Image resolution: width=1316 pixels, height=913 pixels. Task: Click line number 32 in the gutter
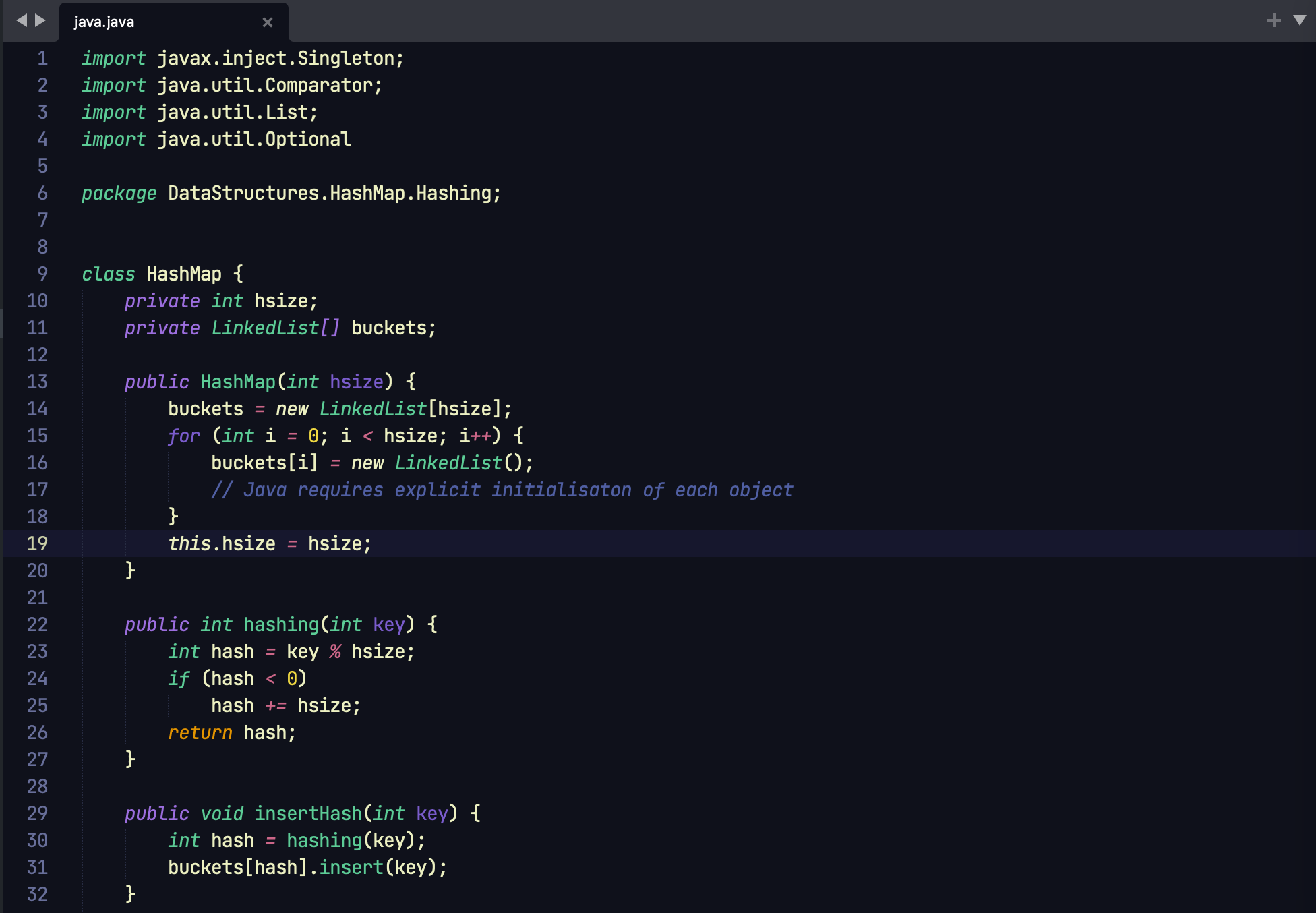click(37, 894)
